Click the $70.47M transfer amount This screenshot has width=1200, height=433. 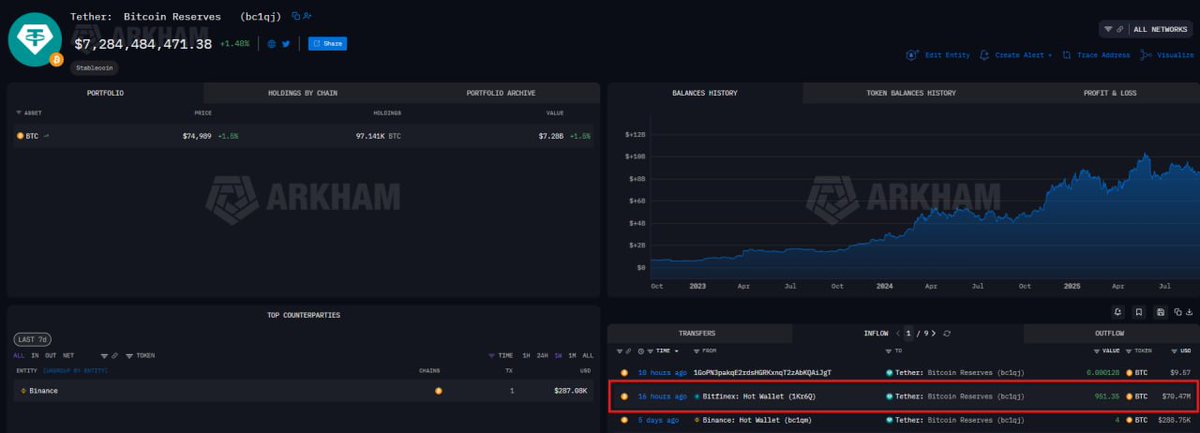point(1175,396)
